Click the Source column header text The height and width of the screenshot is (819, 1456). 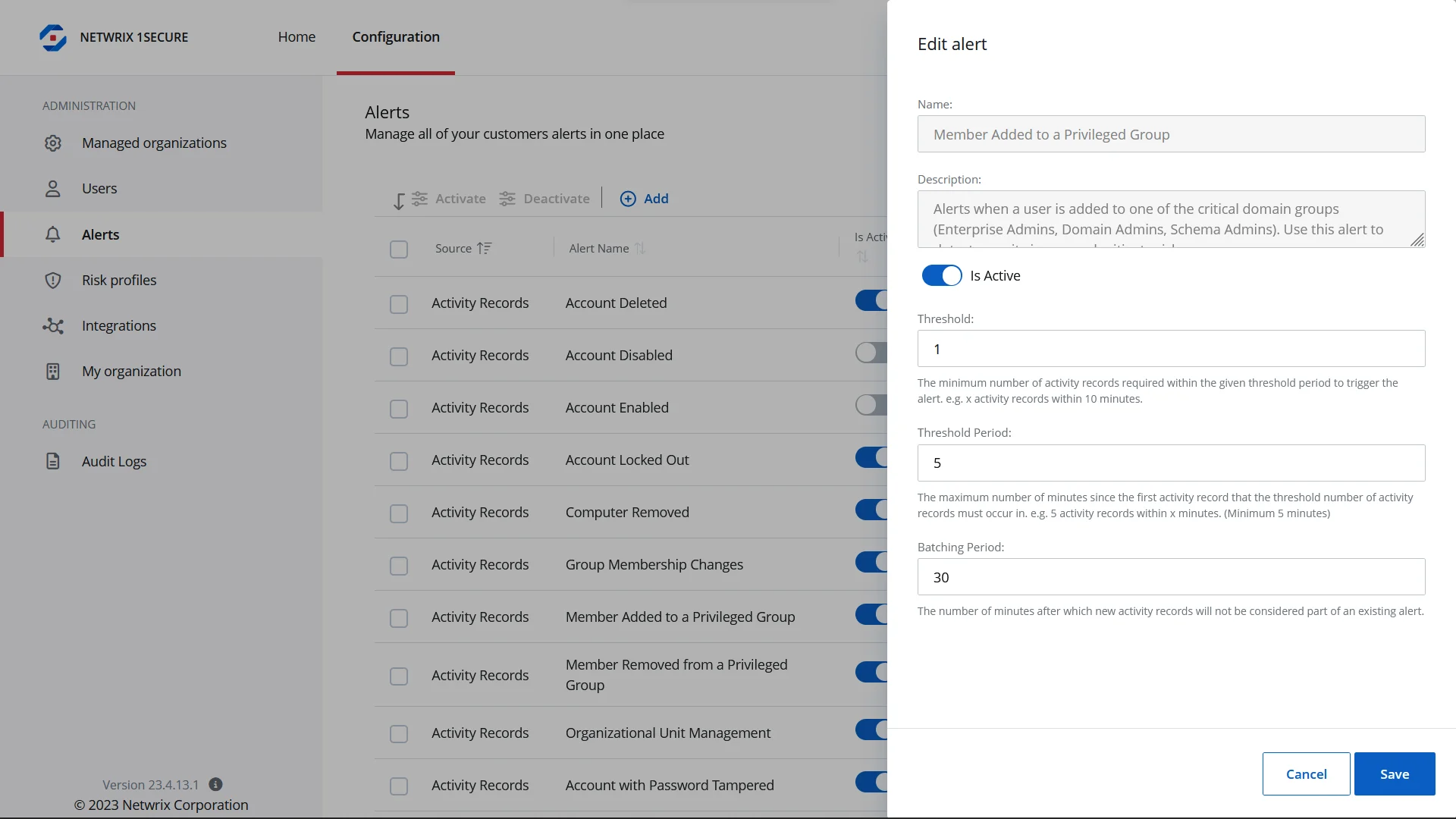coord(453,248)
